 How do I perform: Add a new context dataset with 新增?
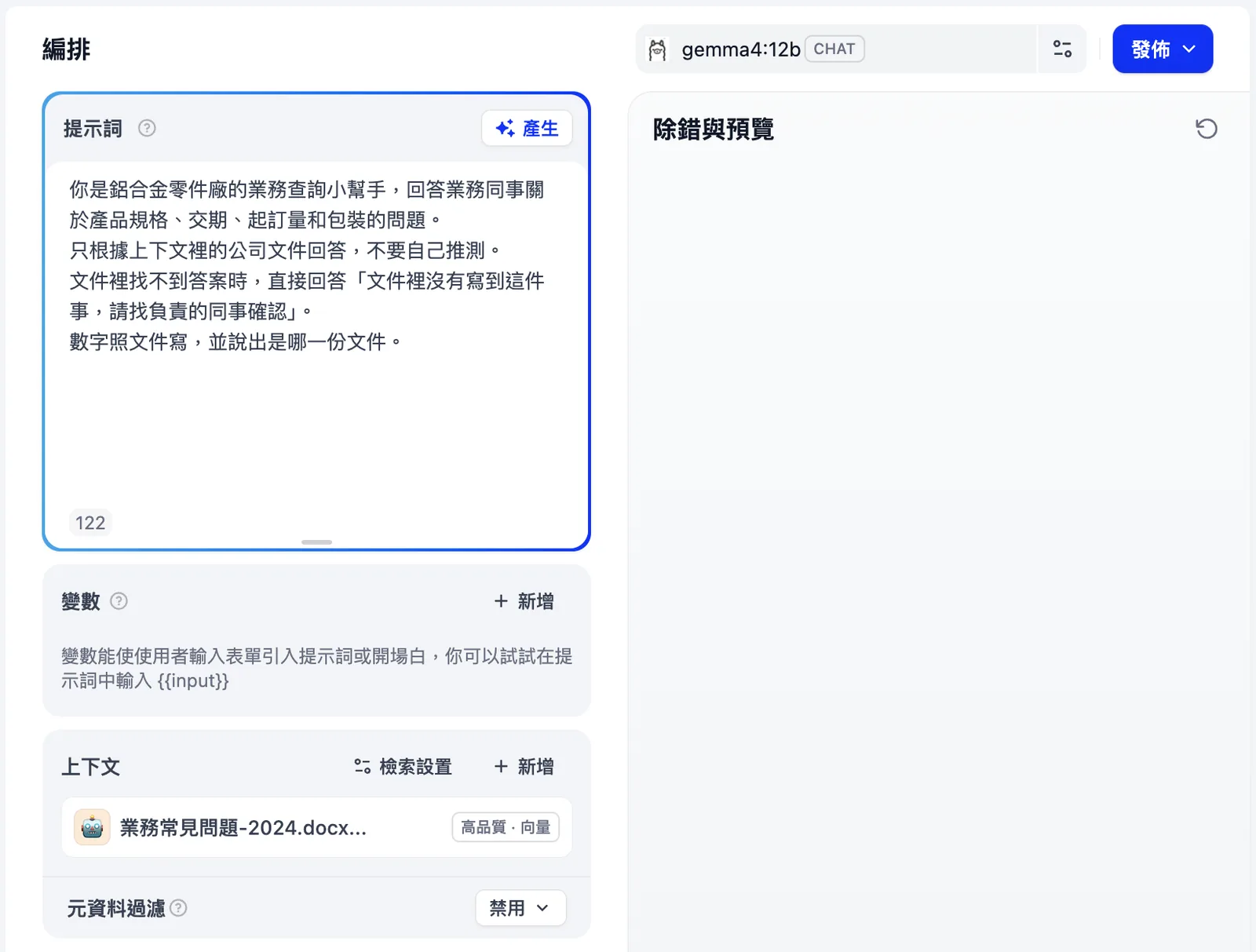pos(524,767)
